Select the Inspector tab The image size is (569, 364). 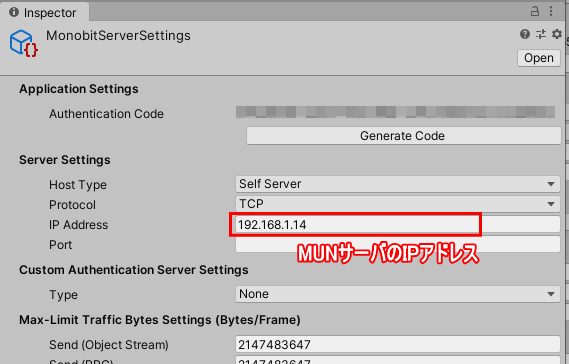(44, 12)
